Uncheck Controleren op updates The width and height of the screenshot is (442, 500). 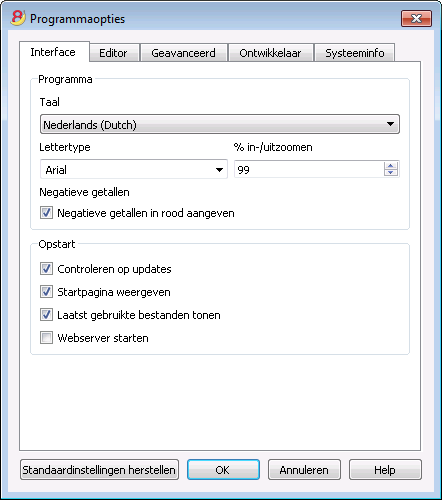pyautogui.click(x=46, y=269)
